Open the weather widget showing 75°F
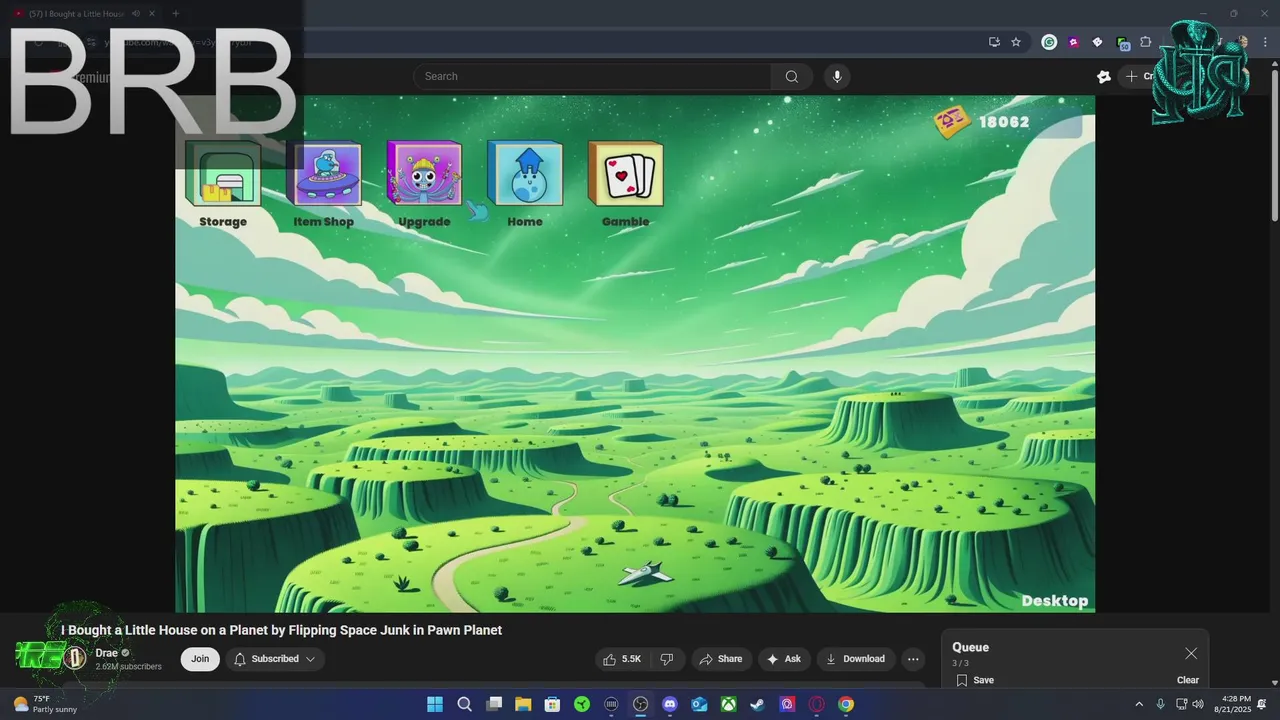Viewport: 1280px width, 720px height. [x=45, y=704]
